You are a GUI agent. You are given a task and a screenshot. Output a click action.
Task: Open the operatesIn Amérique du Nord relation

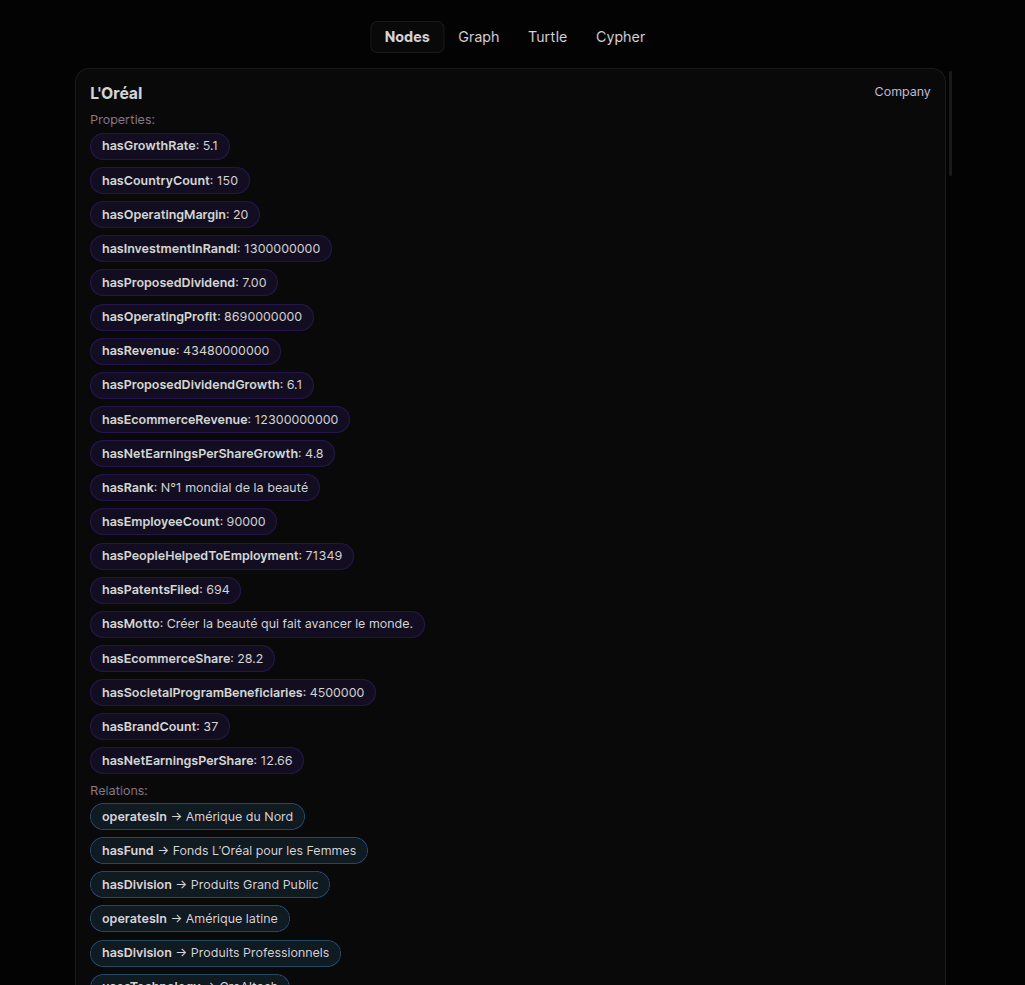pos(197,816)
